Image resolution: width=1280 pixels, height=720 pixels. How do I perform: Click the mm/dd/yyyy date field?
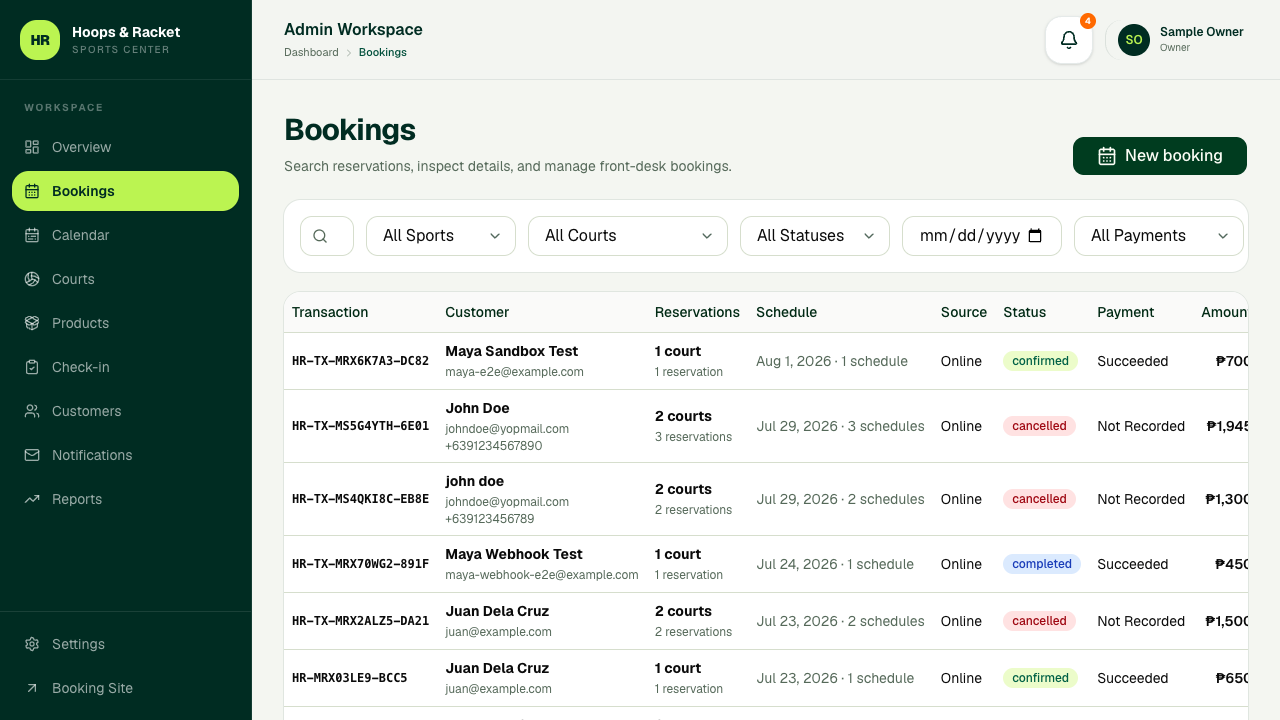(x=982, y=236)
